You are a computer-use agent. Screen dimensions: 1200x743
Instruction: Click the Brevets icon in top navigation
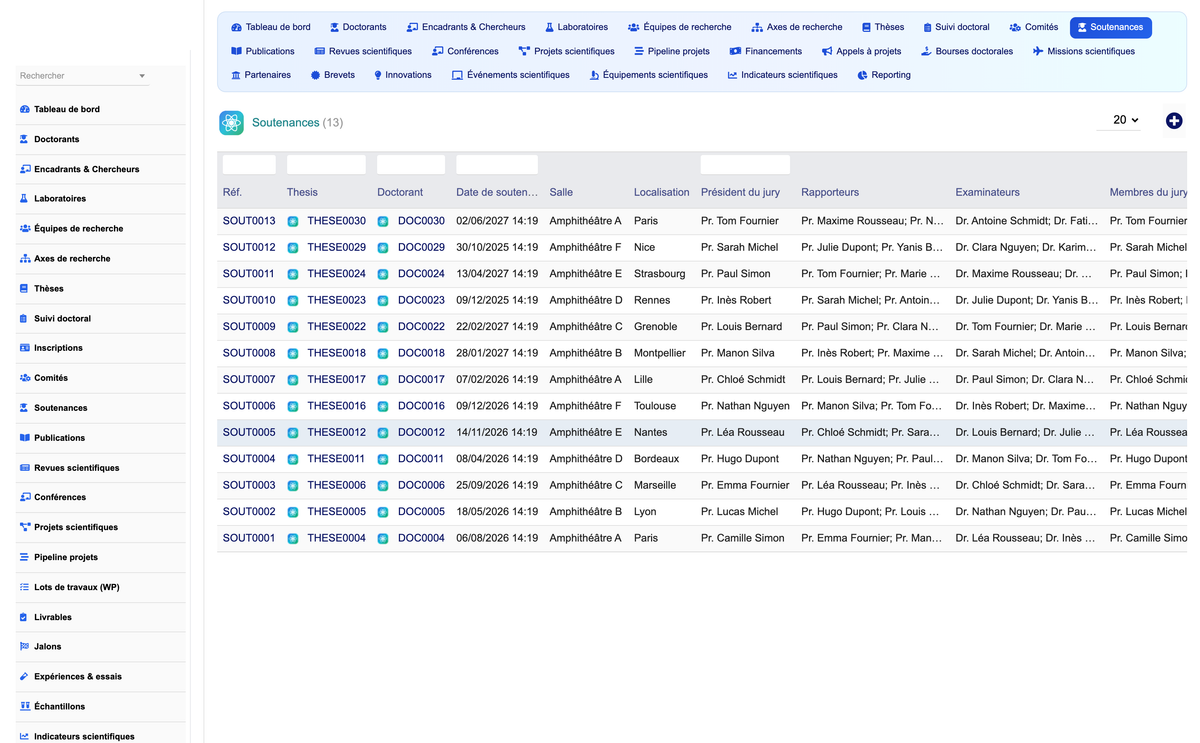pyautogui.click(x=315, y=75)
